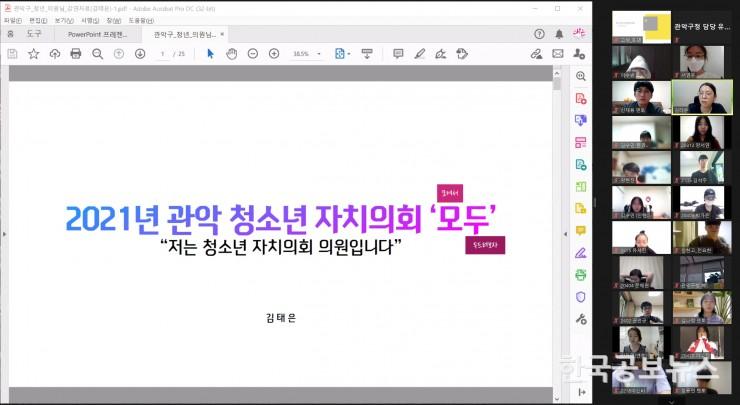
Task: Click the vertical scrollbar down arrow
Action: coord(557,399)
